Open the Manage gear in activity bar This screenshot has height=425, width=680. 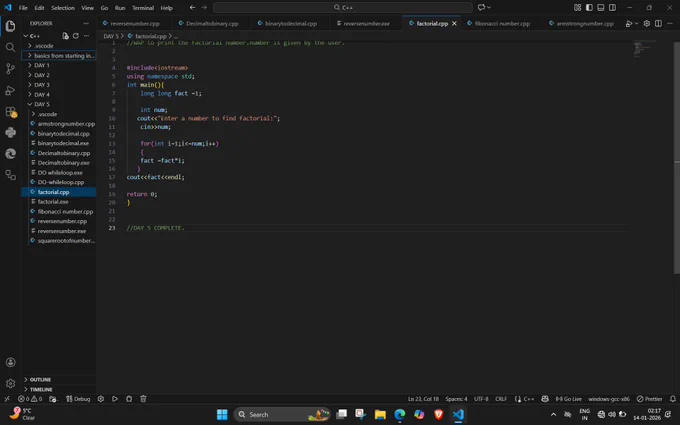pyautogui.click(x=10, y=383)
